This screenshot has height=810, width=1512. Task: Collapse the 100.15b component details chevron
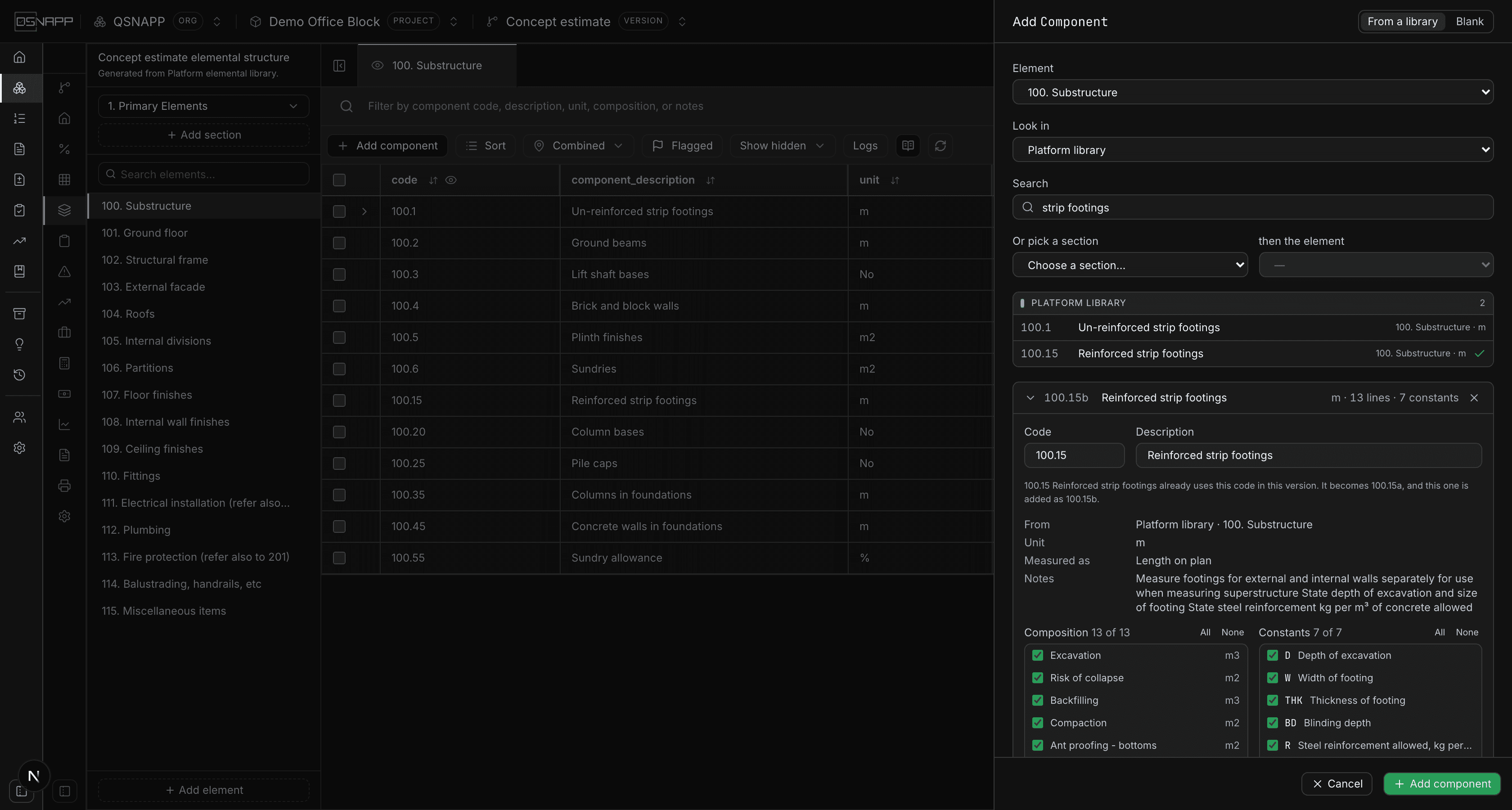click(1030, 398)
